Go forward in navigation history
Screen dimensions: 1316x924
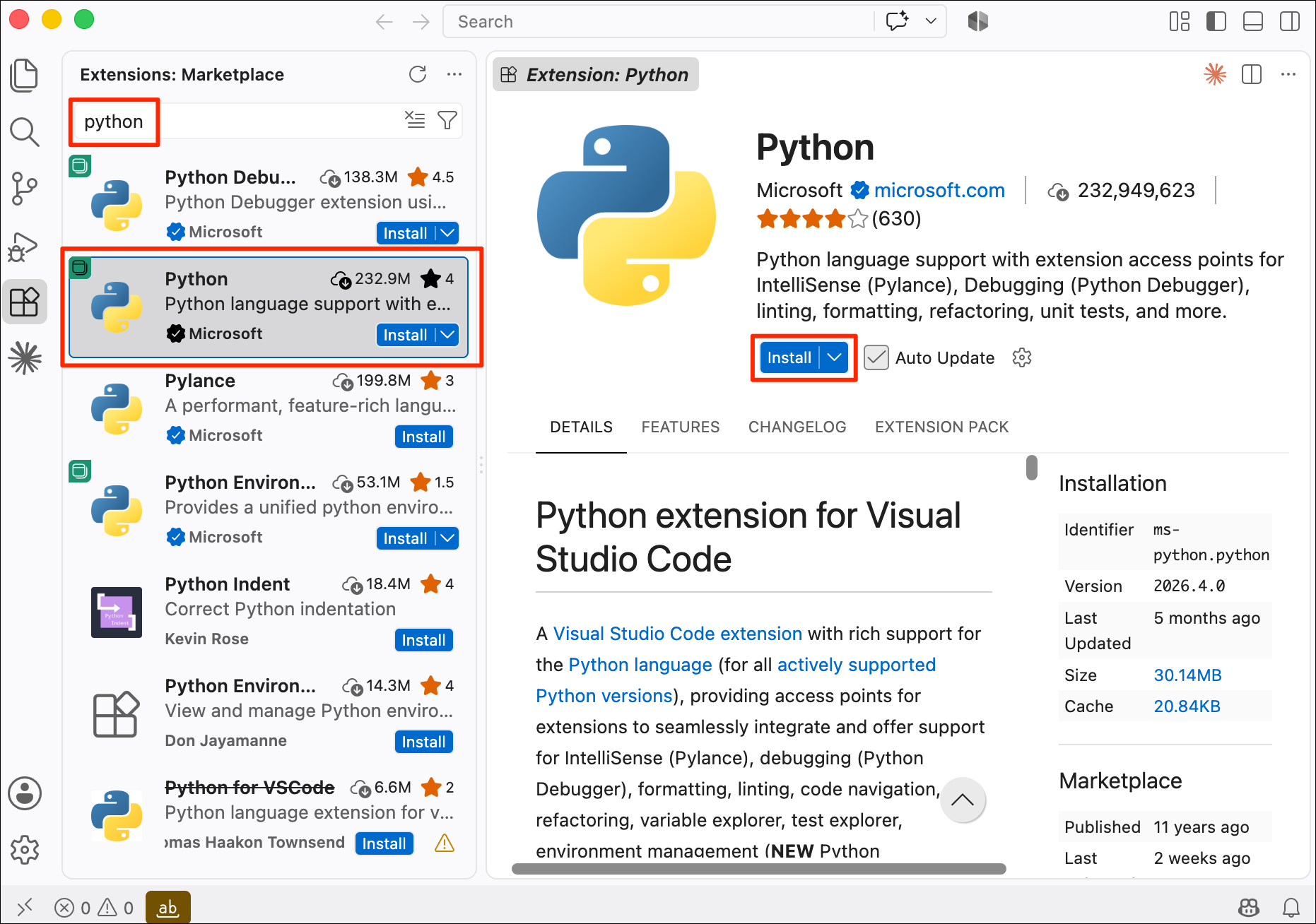(421, 22)
